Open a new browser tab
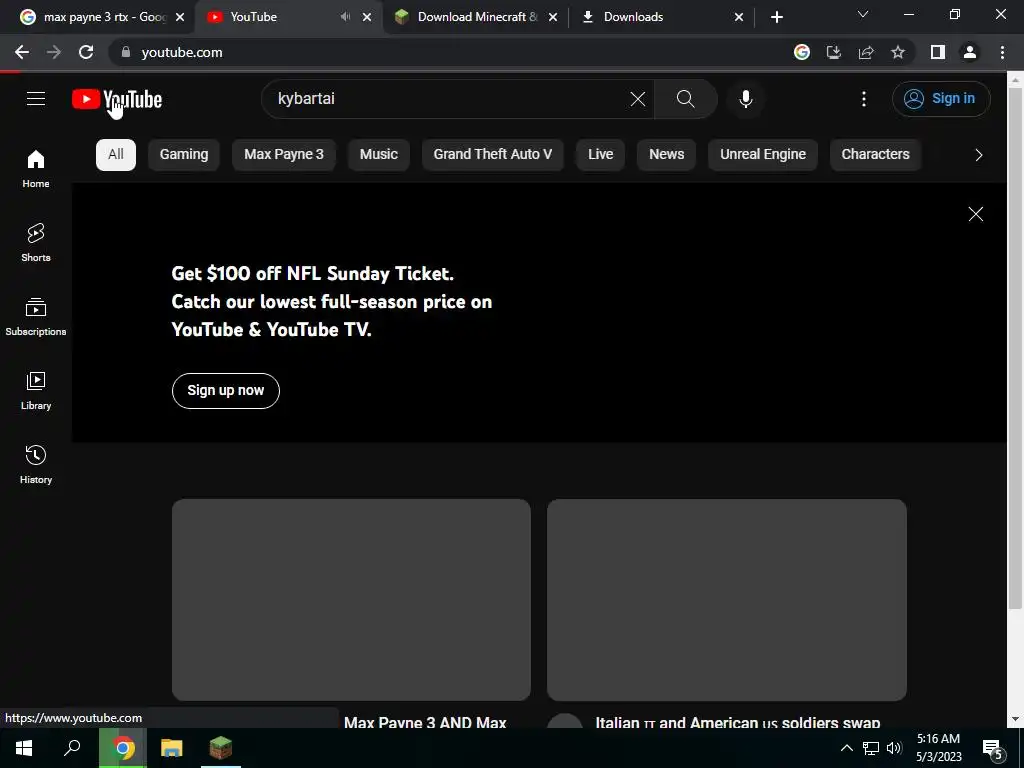The width and height of the screenshot is (1024, 768). (x=776, y=17)
